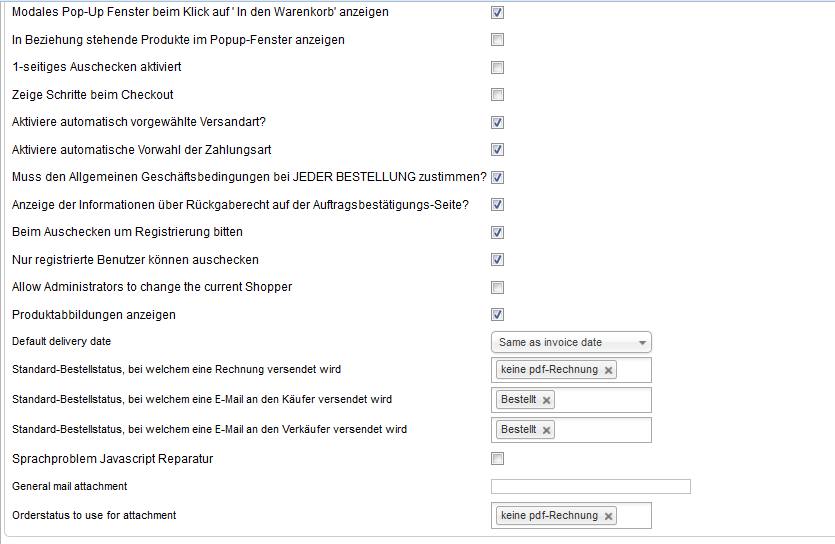Screen dimensions: 835x544
Task: Remove 'keine pdf-Rechnung' tag from Rechnung status
Action: pyautogui.click(x=609, y=370)
